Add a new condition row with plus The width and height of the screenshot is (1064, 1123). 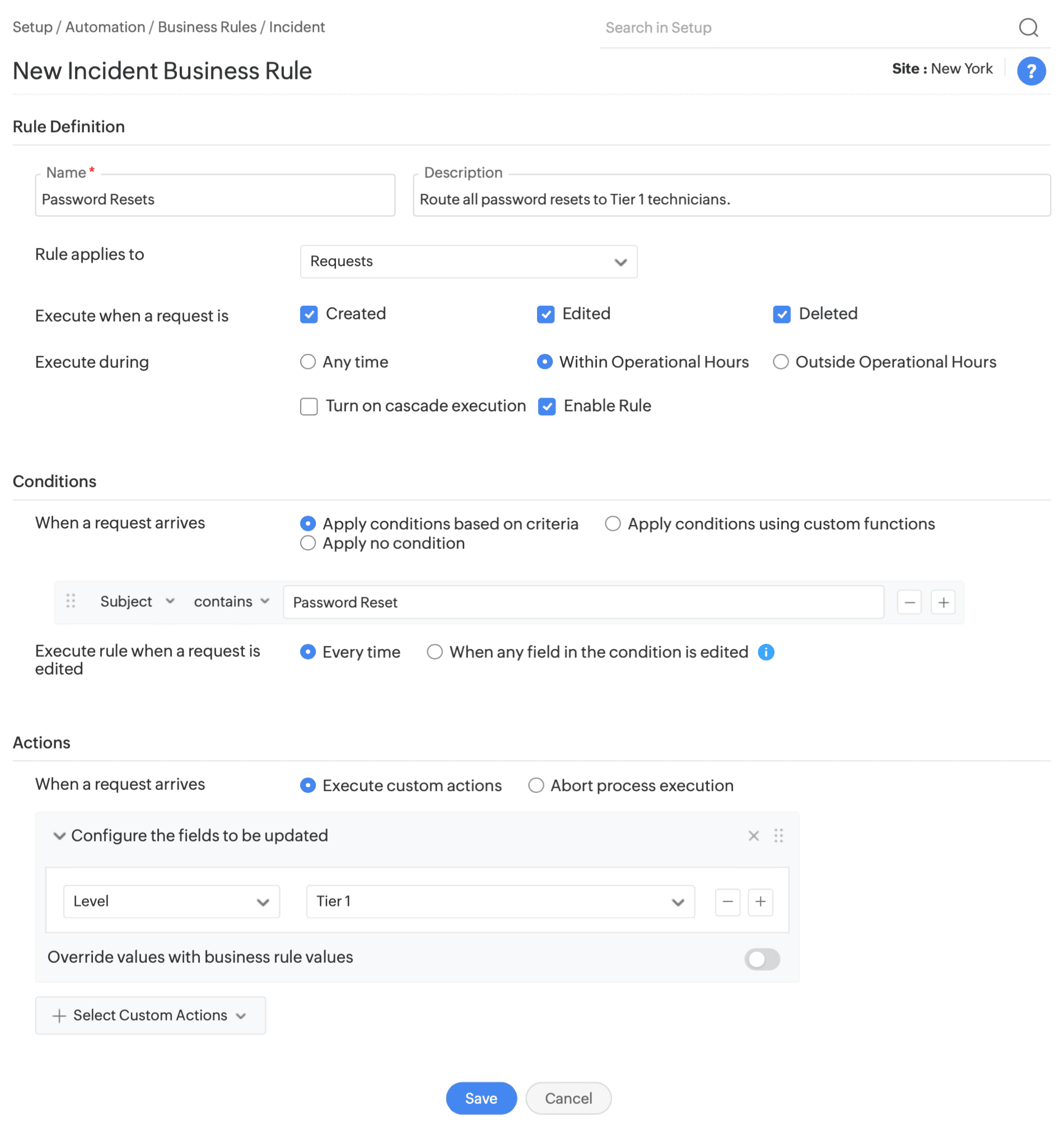(943, 602)
